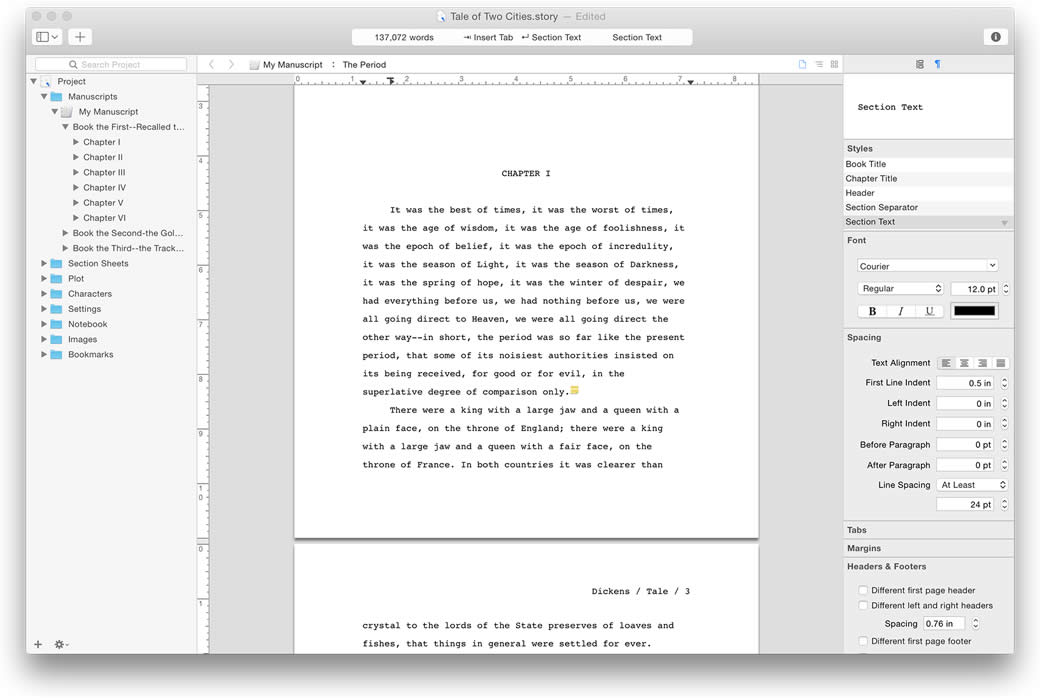Switch to page document view icon

(803, 64)
